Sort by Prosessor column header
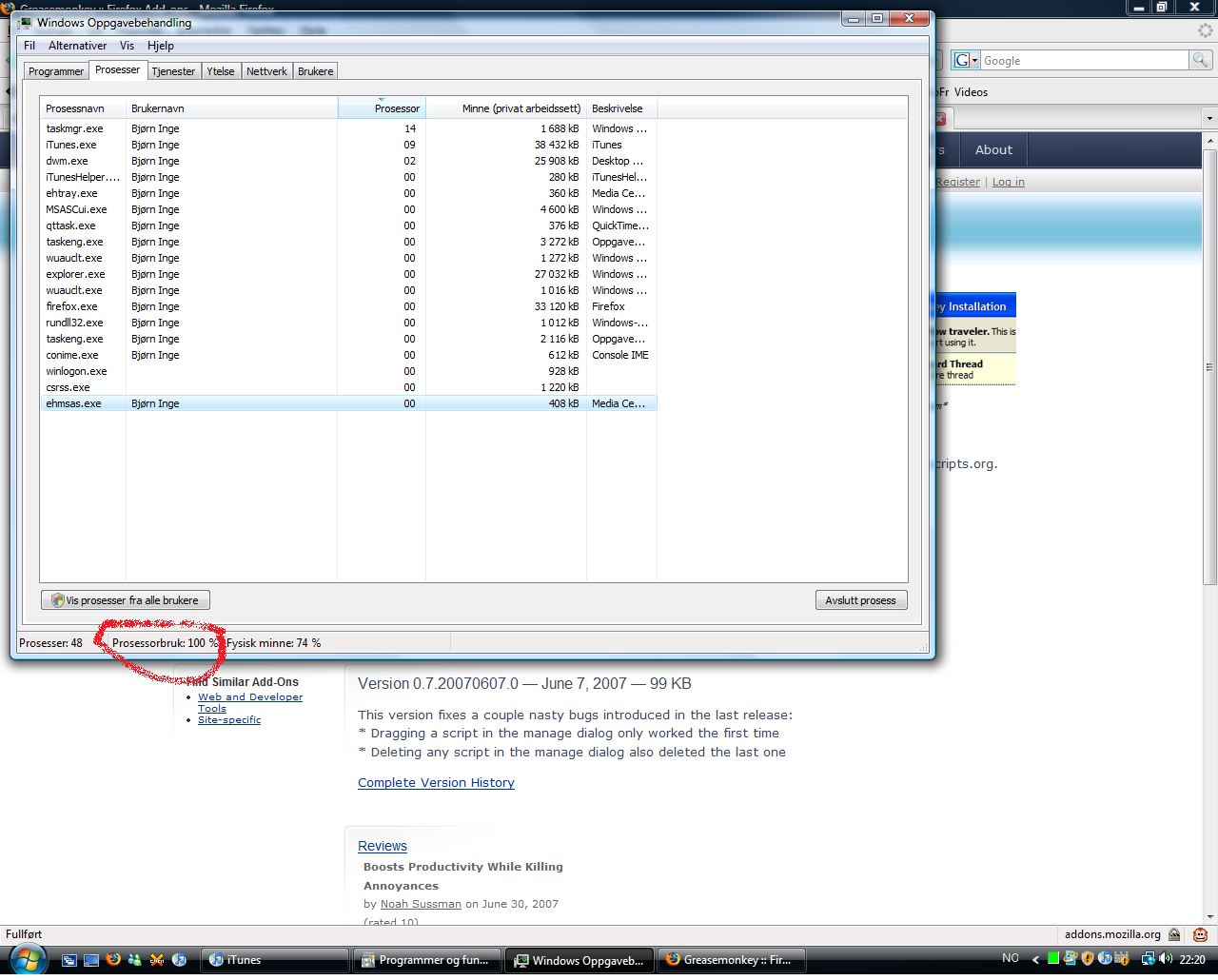This screenshot has width=1218, height=980. coord(382,108)
